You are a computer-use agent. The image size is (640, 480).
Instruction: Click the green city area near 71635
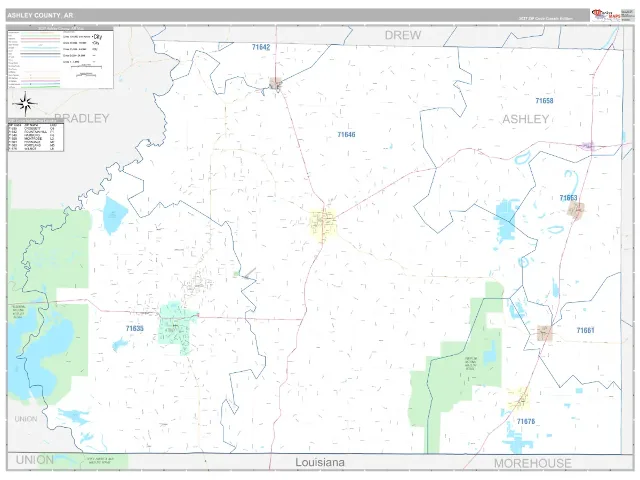coord(175,329)
